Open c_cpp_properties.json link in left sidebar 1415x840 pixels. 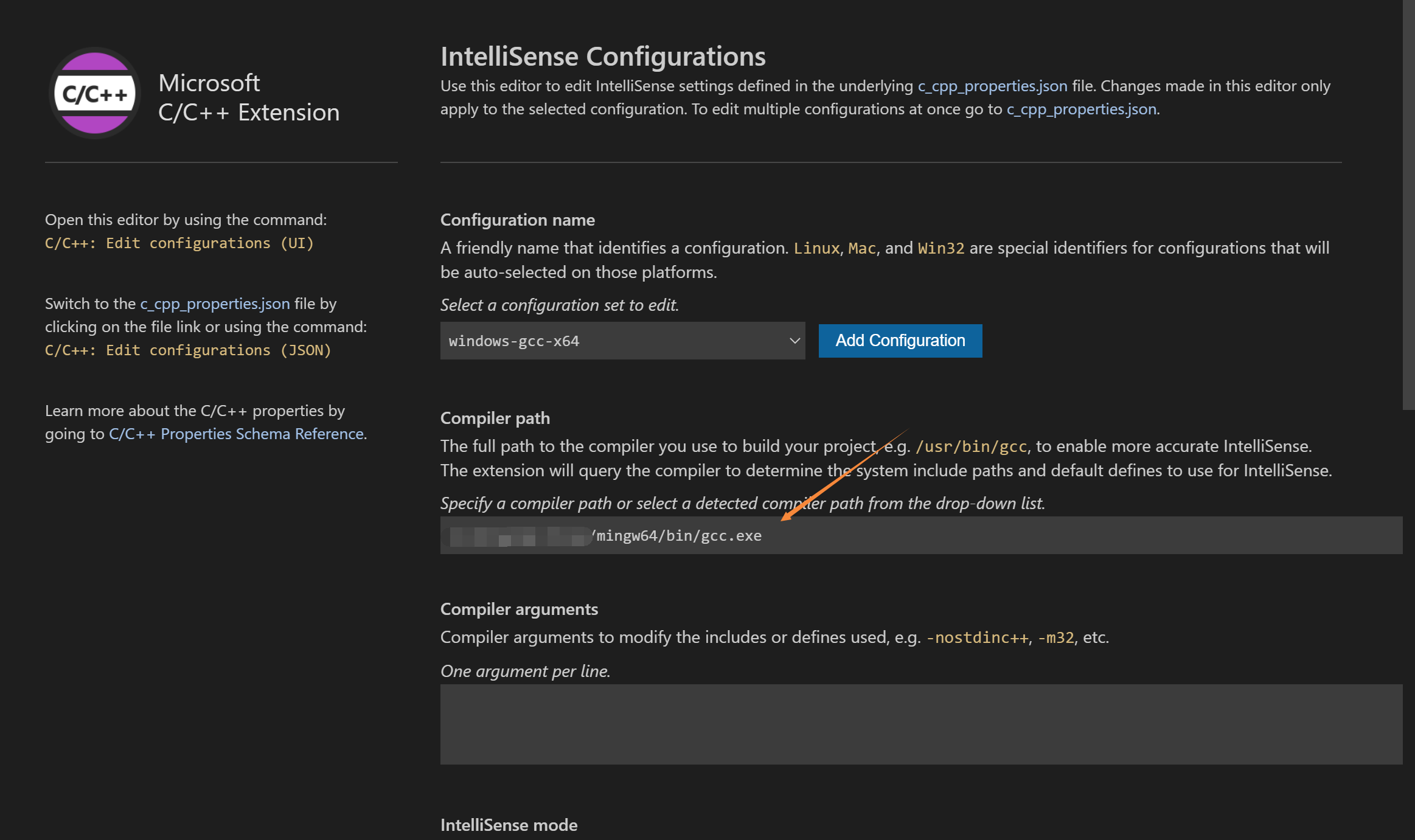(215, 304)
